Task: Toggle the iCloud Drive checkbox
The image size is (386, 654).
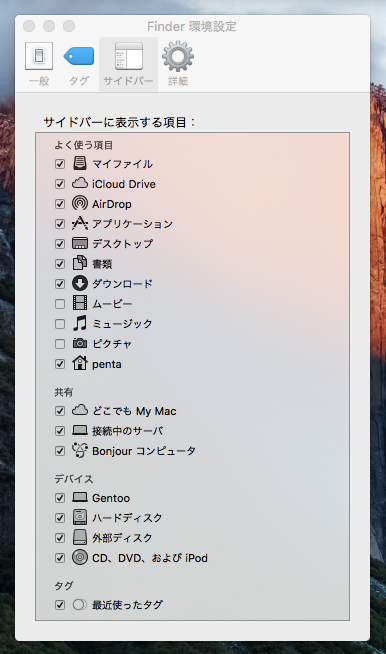Action: point(60,184)
